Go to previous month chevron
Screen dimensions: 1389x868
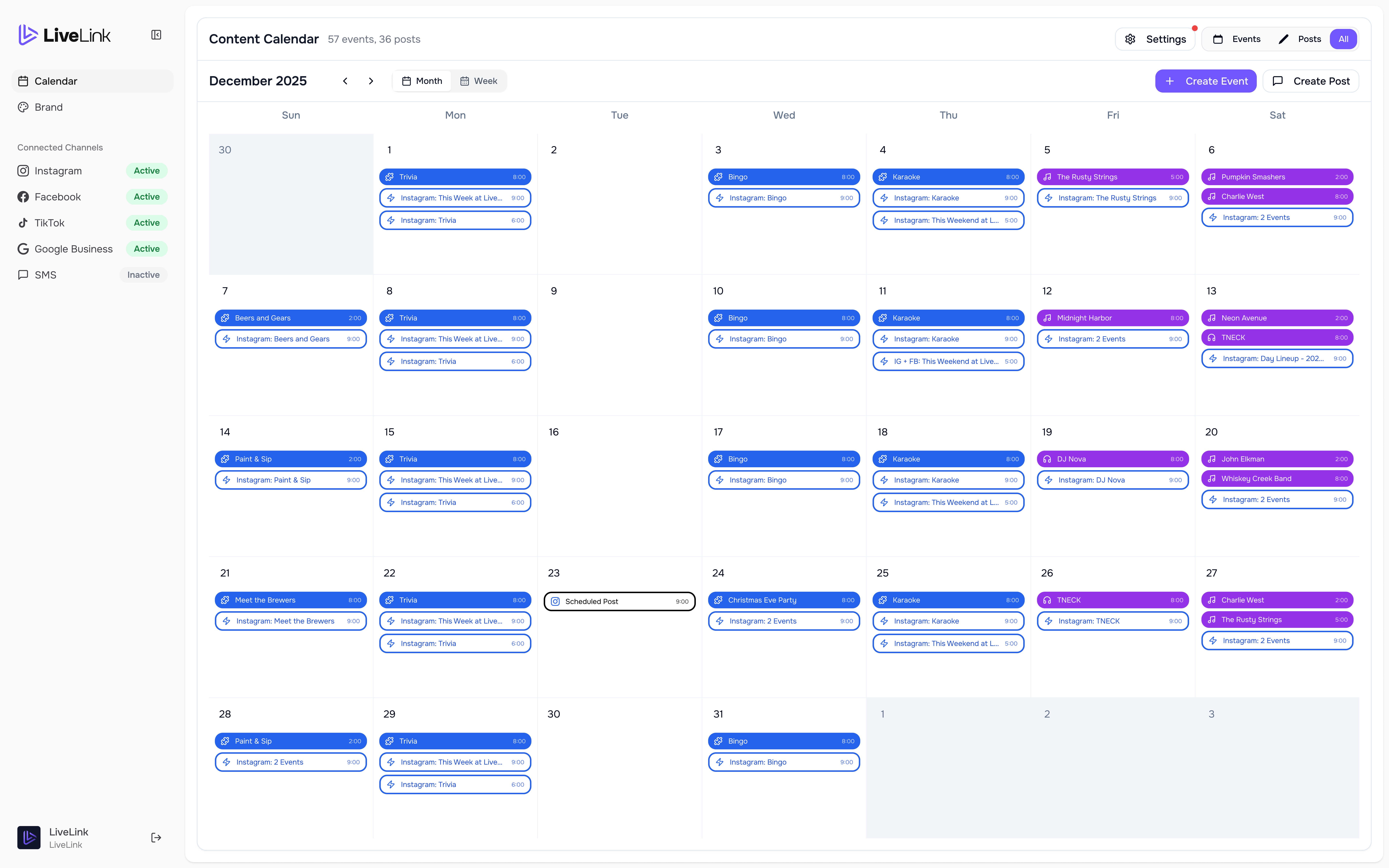[x=345, y=81]
